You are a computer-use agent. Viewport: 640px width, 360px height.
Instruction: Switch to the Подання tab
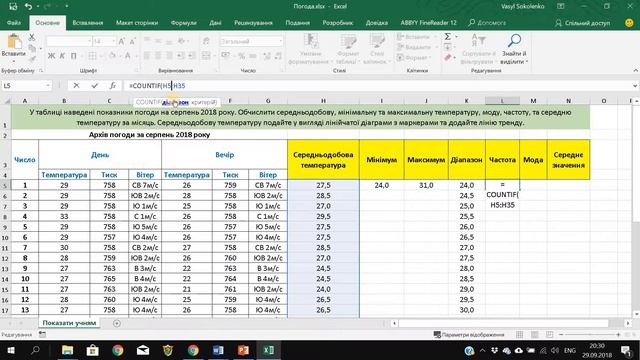pyautogui.click(x=298, y=23)
